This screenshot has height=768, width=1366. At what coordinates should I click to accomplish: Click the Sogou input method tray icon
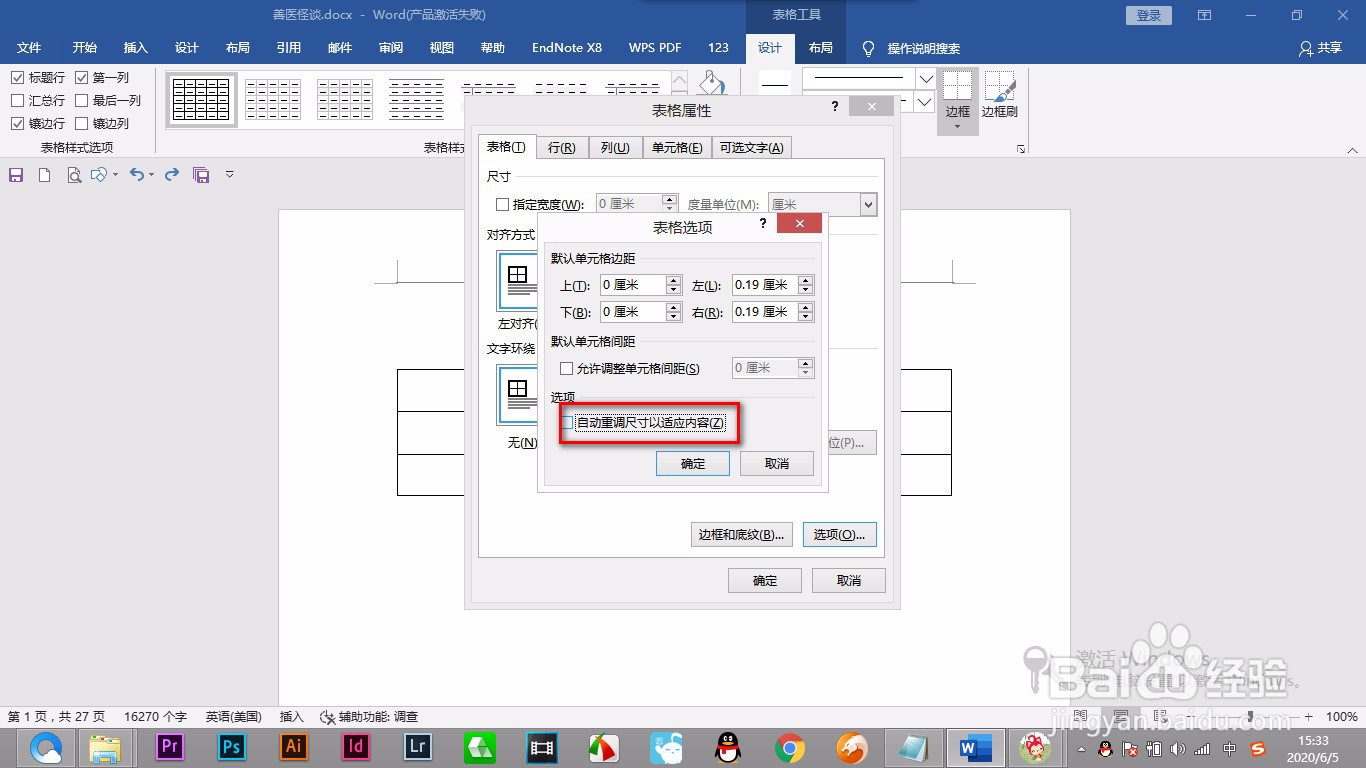point(1257,749)
